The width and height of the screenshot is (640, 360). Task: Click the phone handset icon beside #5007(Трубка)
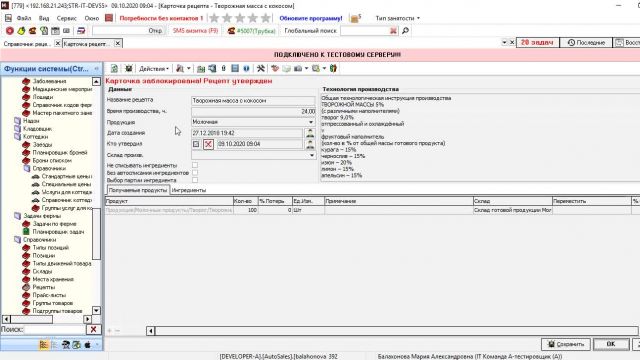[231, 31]
